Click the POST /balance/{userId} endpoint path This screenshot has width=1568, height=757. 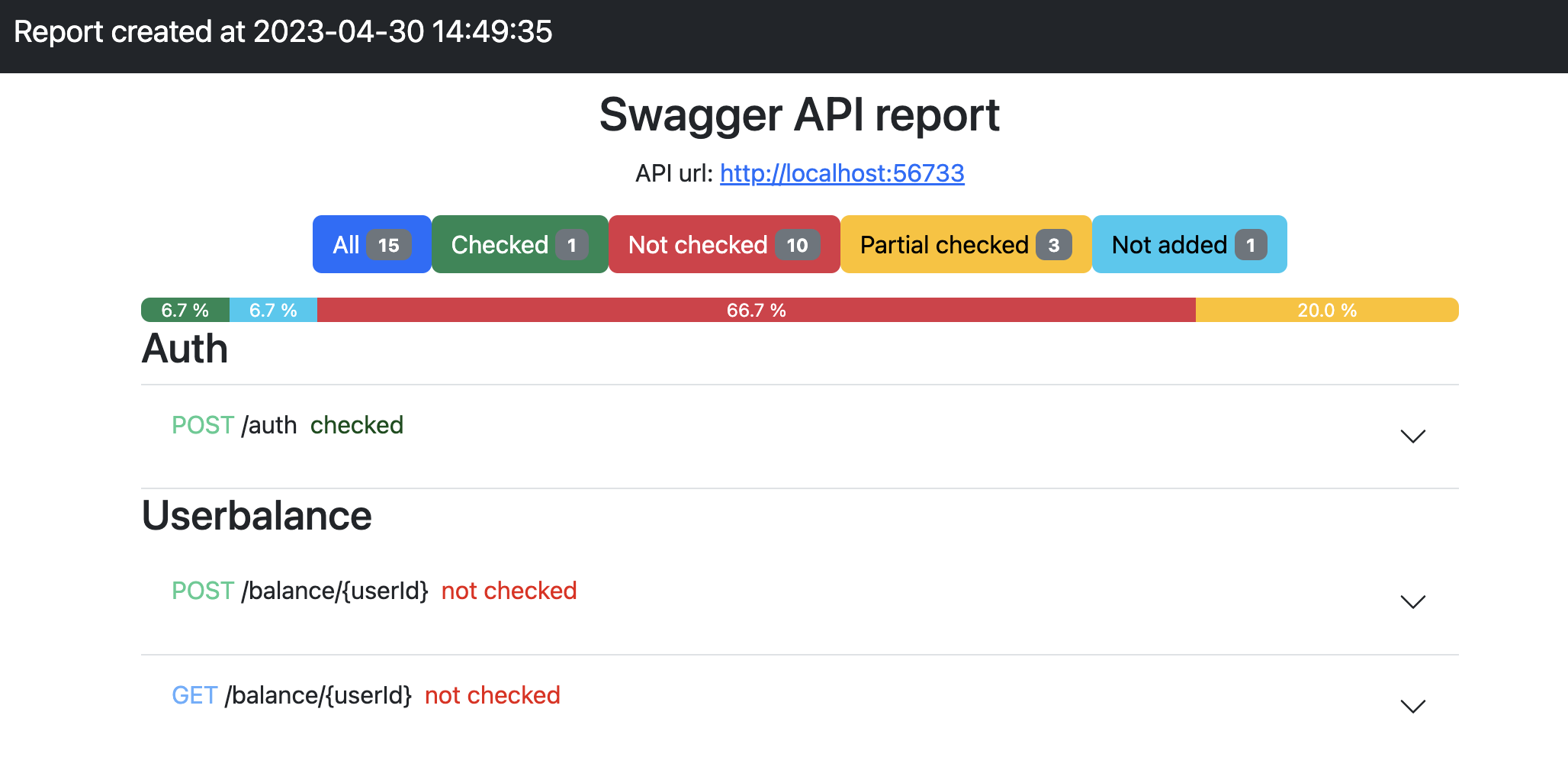click(x=334, y=591)
